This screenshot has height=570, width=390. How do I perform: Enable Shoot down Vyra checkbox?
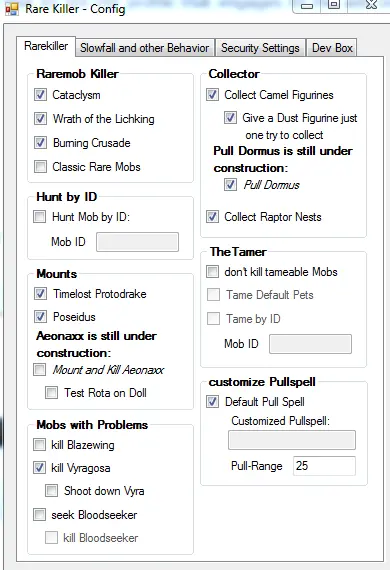point(51,490)
